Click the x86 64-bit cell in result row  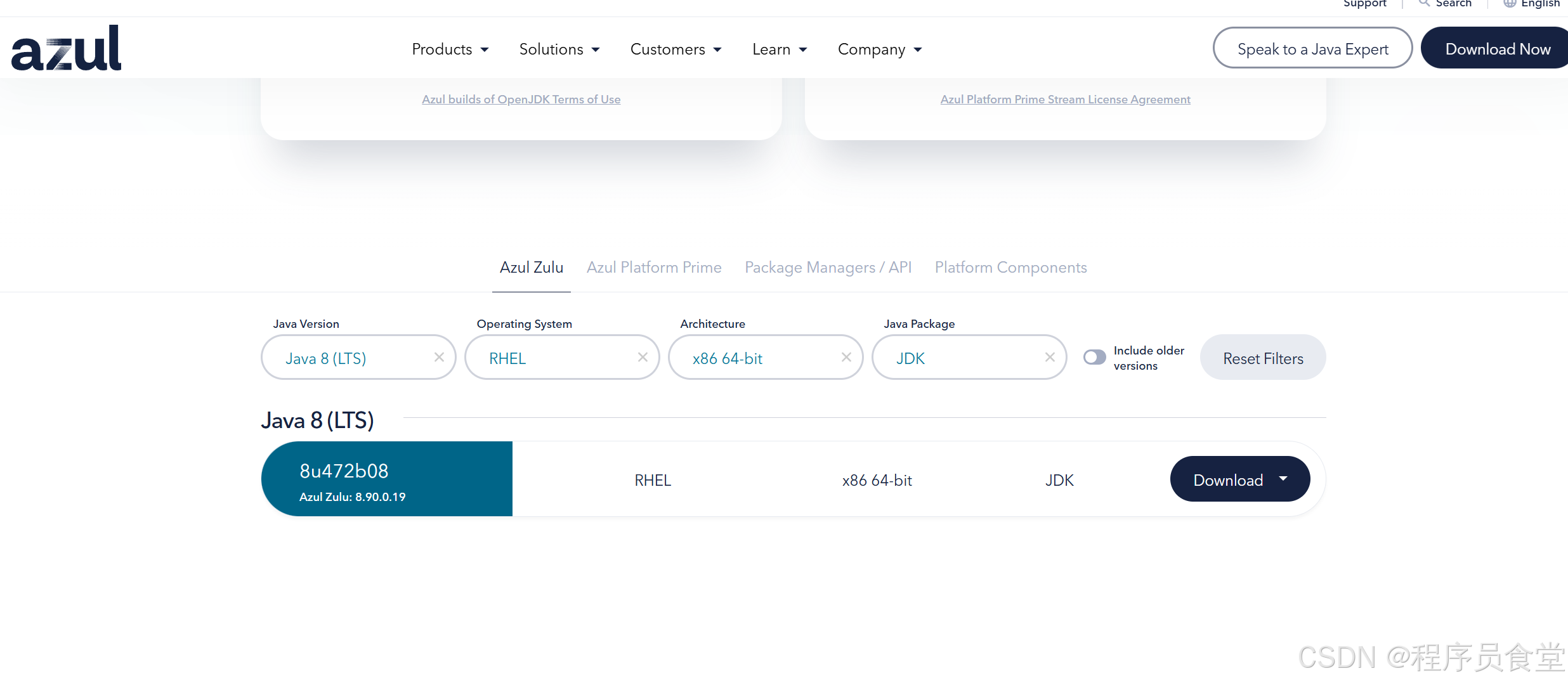(x=877, y=480)
